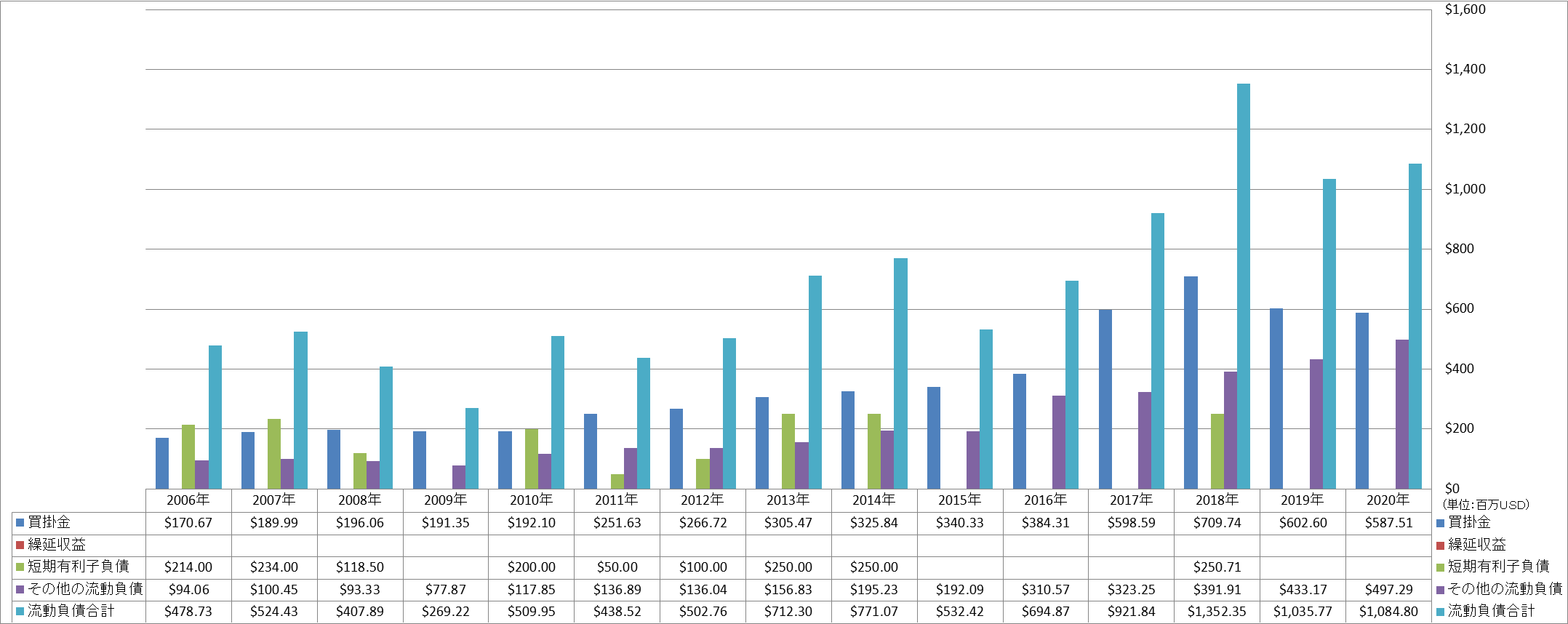Select the $170.67 買掛金 cell
The width and height of the screenshot is (1568, 624).
point(188,523)
